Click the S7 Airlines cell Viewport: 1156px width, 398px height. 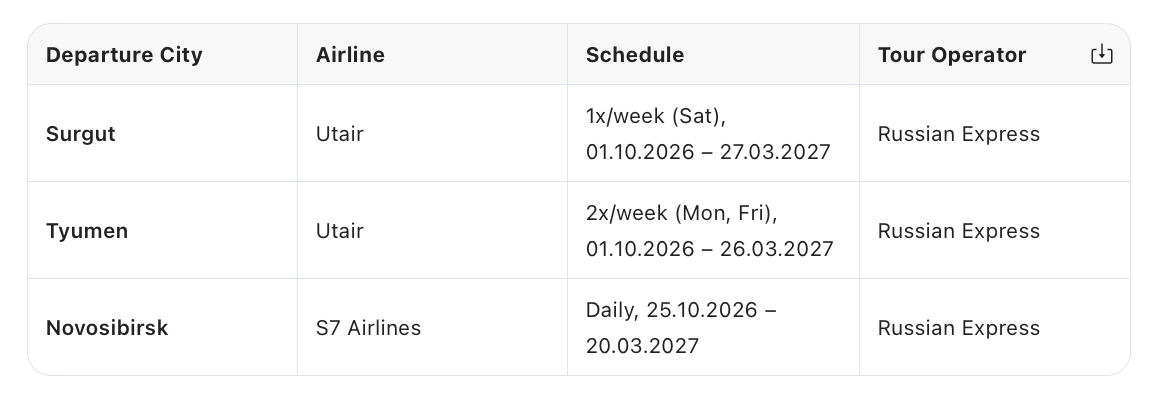(369, 328)
